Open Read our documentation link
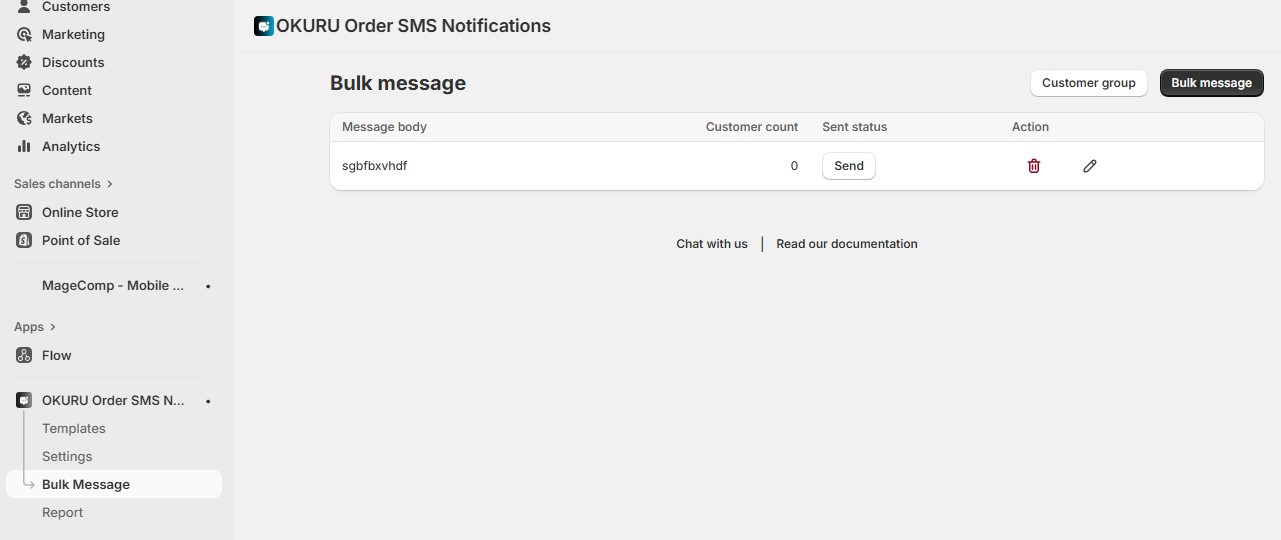 [x=846, y=244]
